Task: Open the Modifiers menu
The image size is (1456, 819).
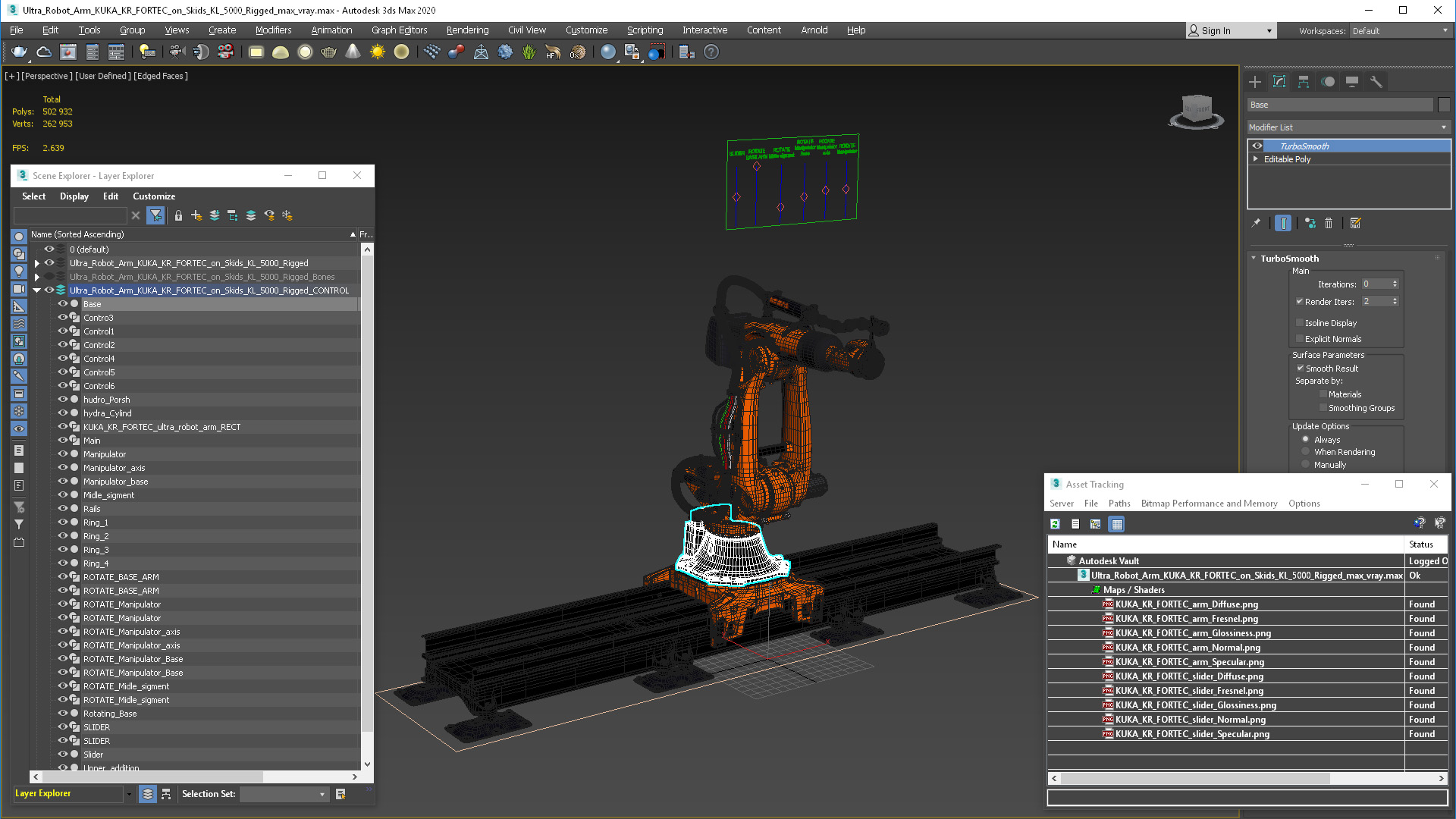Action: coord(273,30)
